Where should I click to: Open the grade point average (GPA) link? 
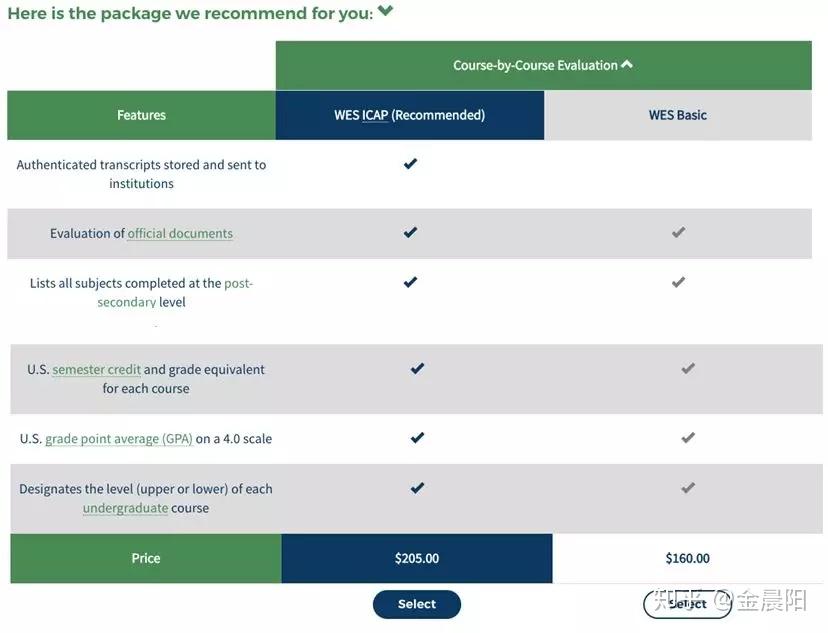tap(119, 439)
